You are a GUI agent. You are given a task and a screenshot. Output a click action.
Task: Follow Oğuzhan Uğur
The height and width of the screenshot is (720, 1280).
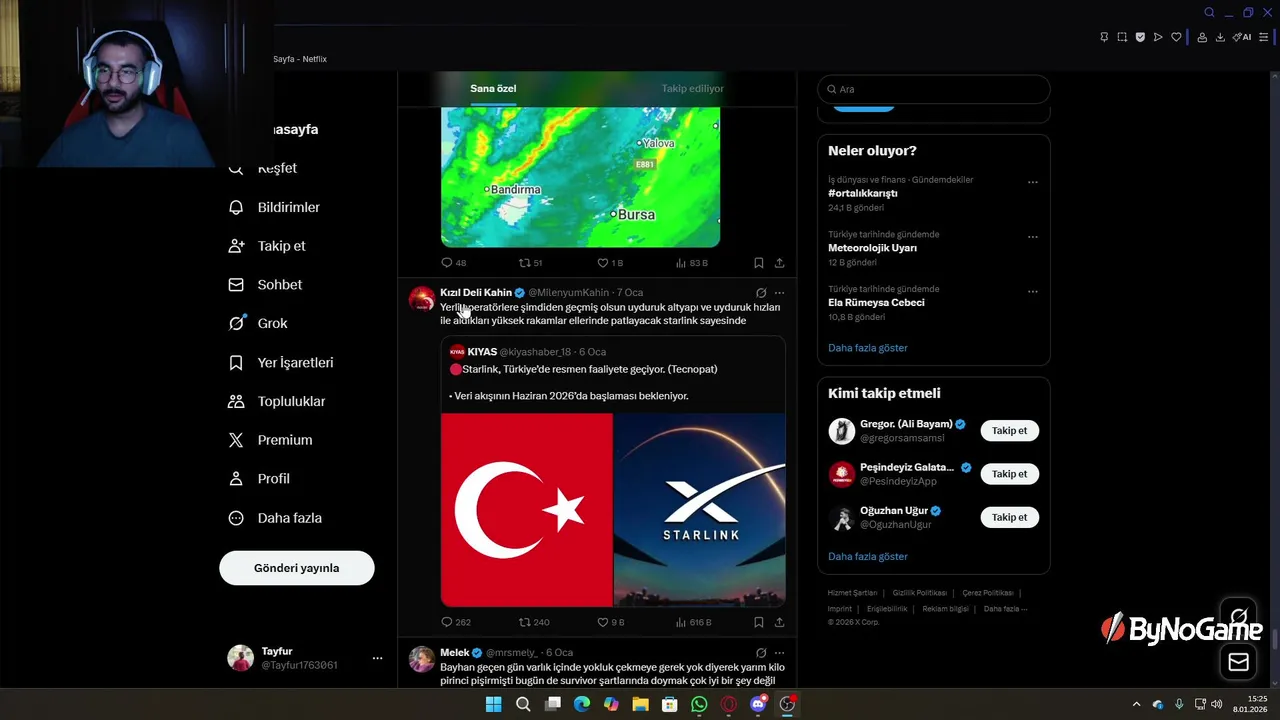[1010, 517]
